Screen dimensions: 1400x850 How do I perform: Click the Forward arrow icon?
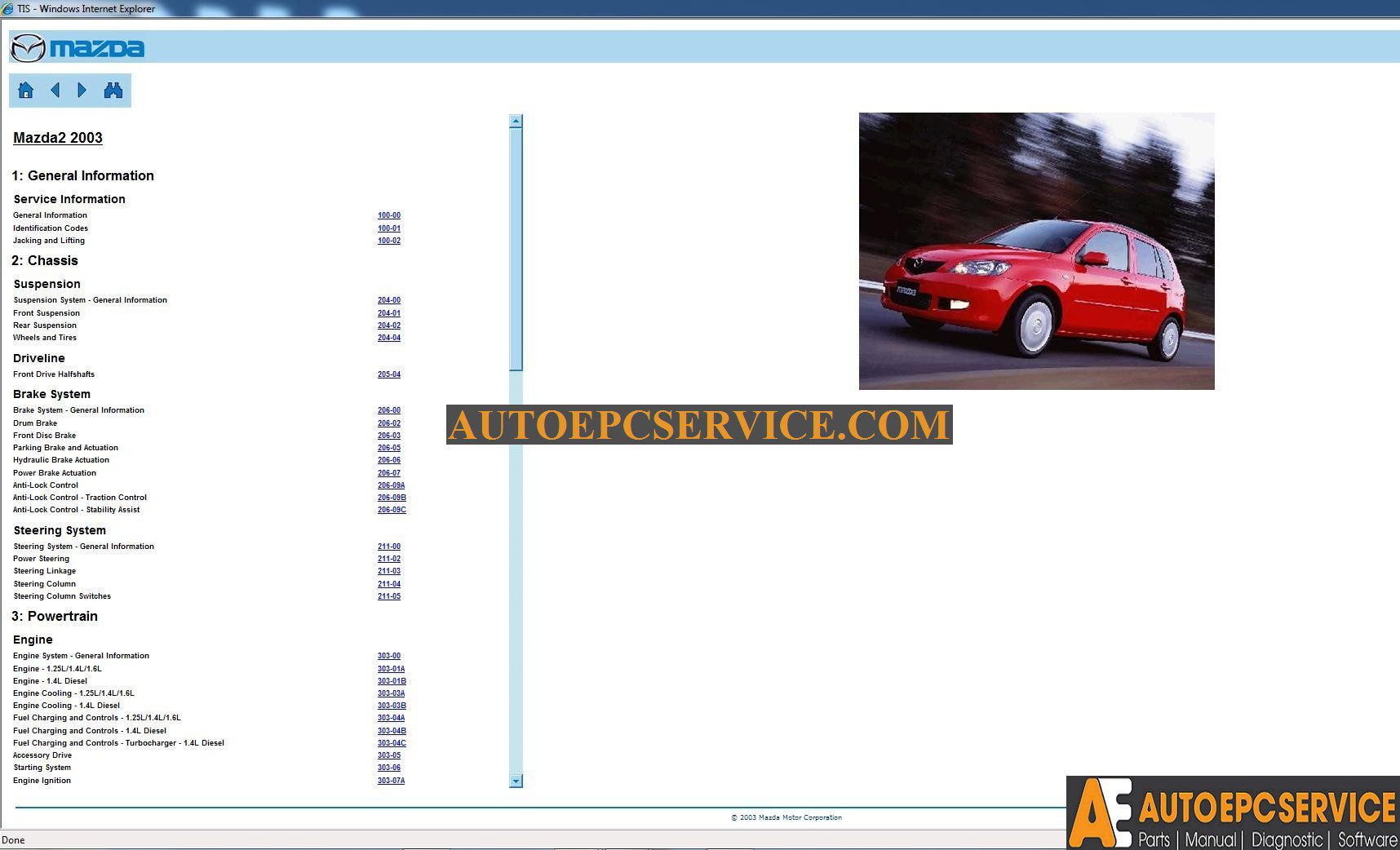pyautogui.click(x=82, y=90)
